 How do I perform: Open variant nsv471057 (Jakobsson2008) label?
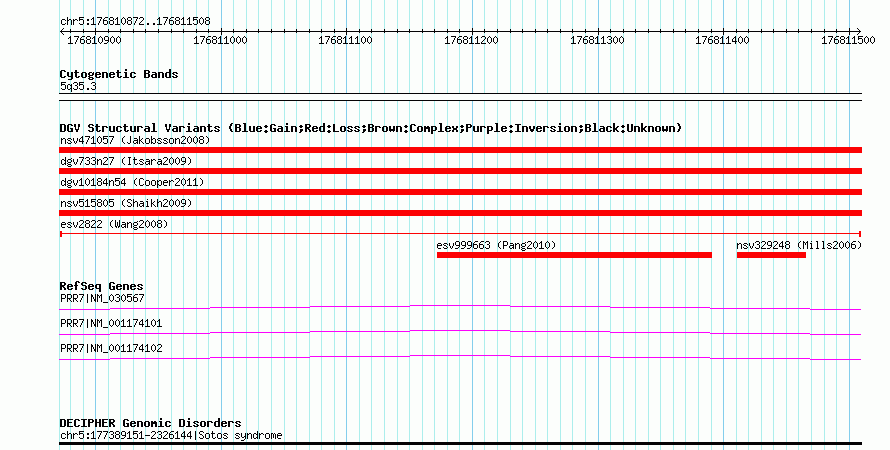[135, 140]
